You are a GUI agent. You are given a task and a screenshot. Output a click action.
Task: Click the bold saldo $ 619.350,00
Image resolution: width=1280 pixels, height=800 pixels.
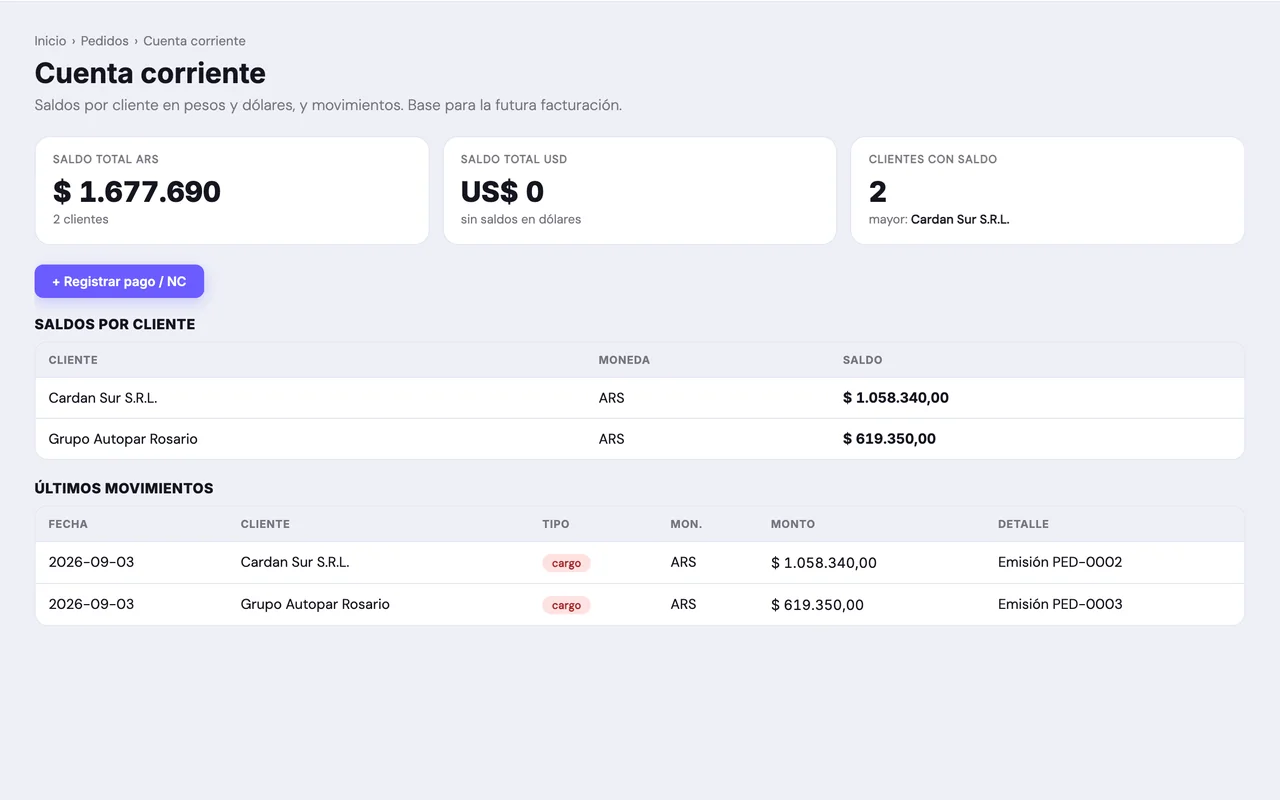pos(889,439)
